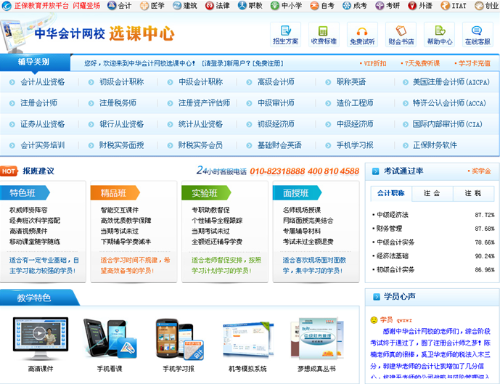The height and width of the screenshot is (384, 500).
Task: Switch to the 注会 pass-rate tab
Action: click(x=432, y=193)
